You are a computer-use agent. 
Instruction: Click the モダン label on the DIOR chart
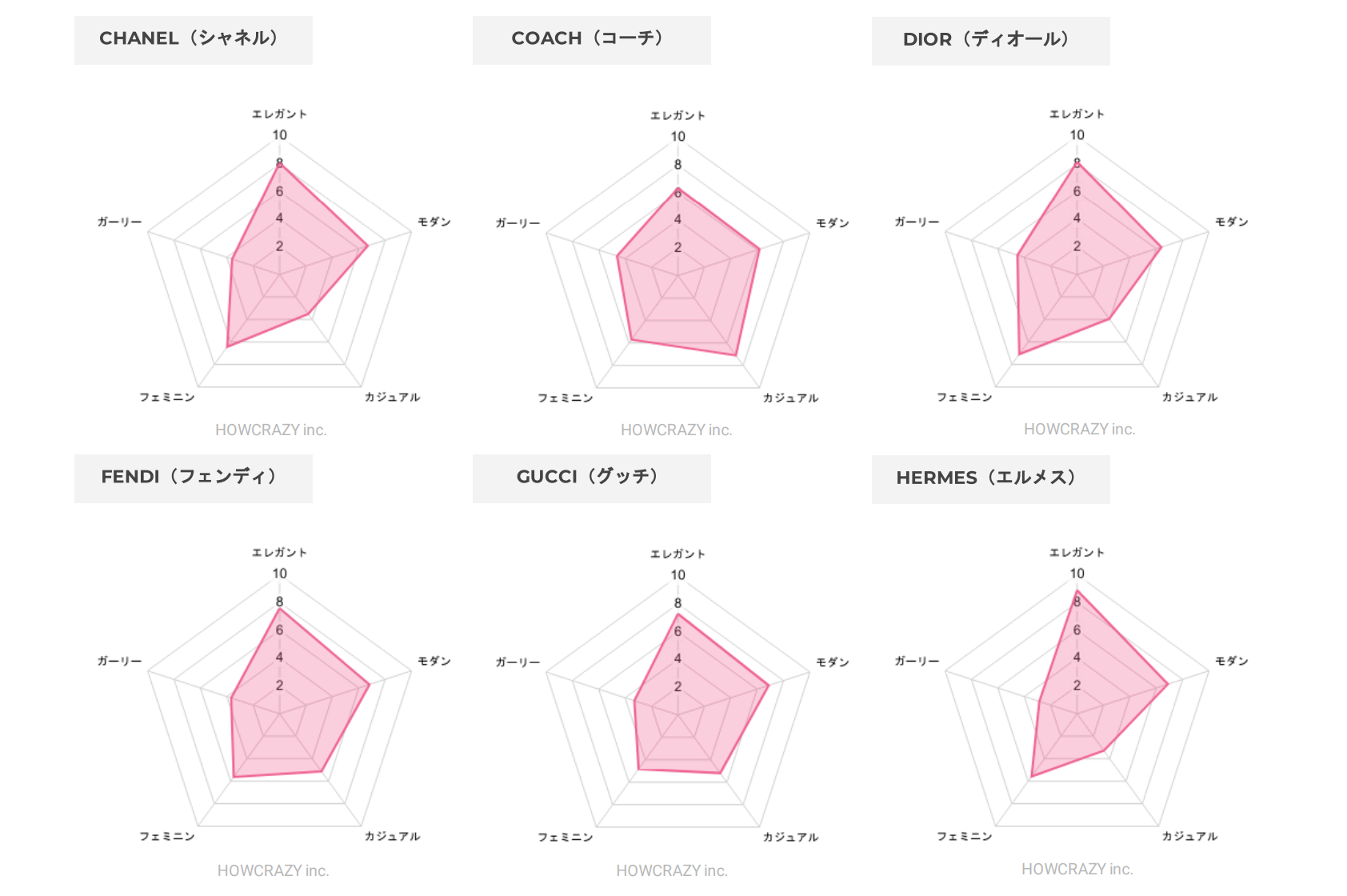[x=1231, y=222]
